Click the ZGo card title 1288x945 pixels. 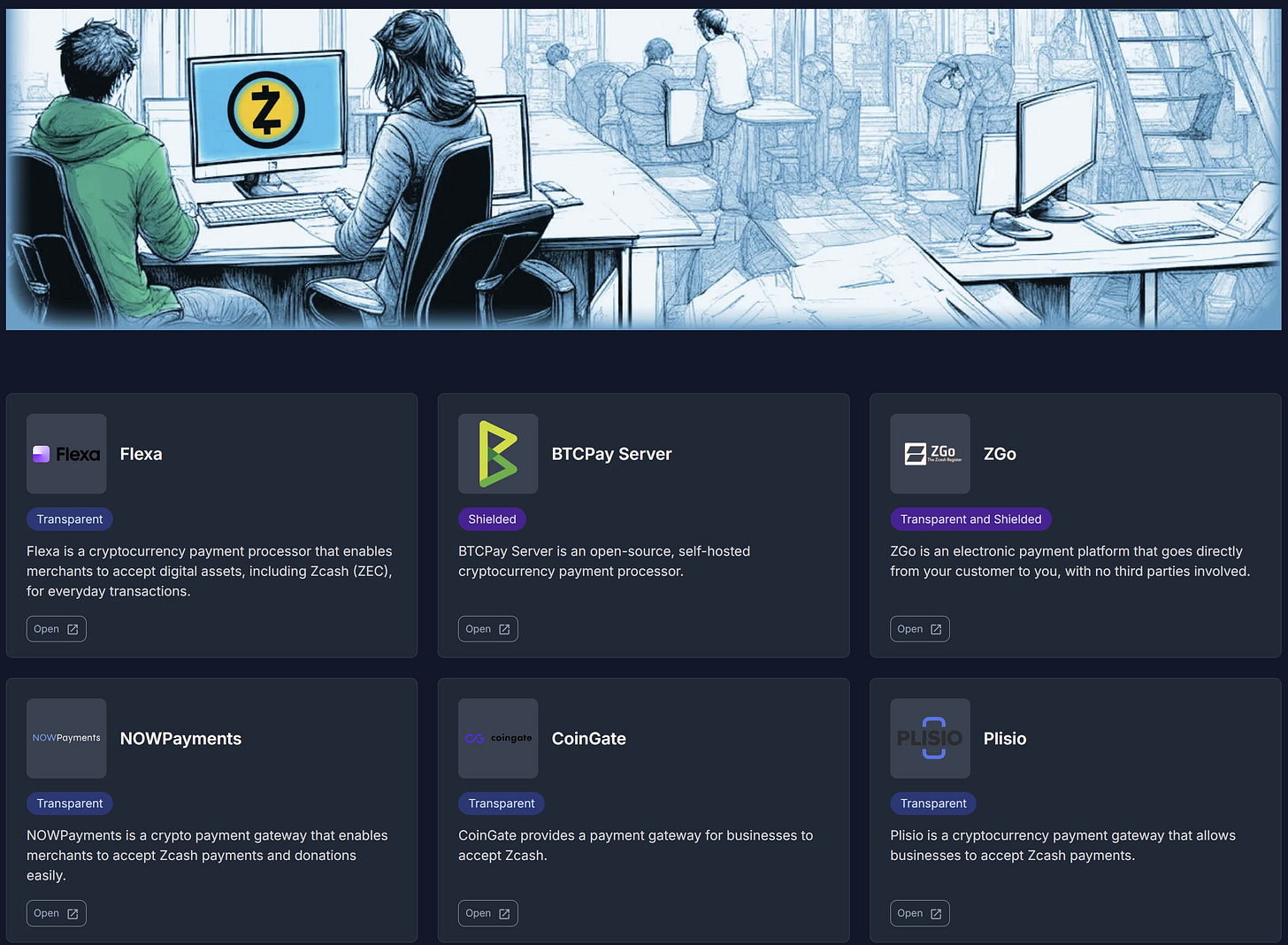click(1000, 454)
